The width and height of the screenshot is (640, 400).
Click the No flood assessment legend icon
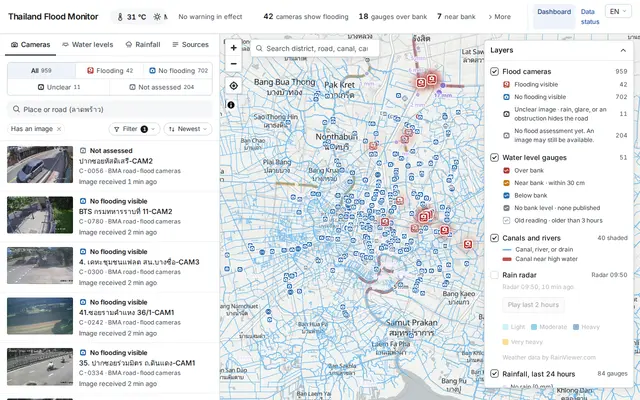(x=506, y=135)
